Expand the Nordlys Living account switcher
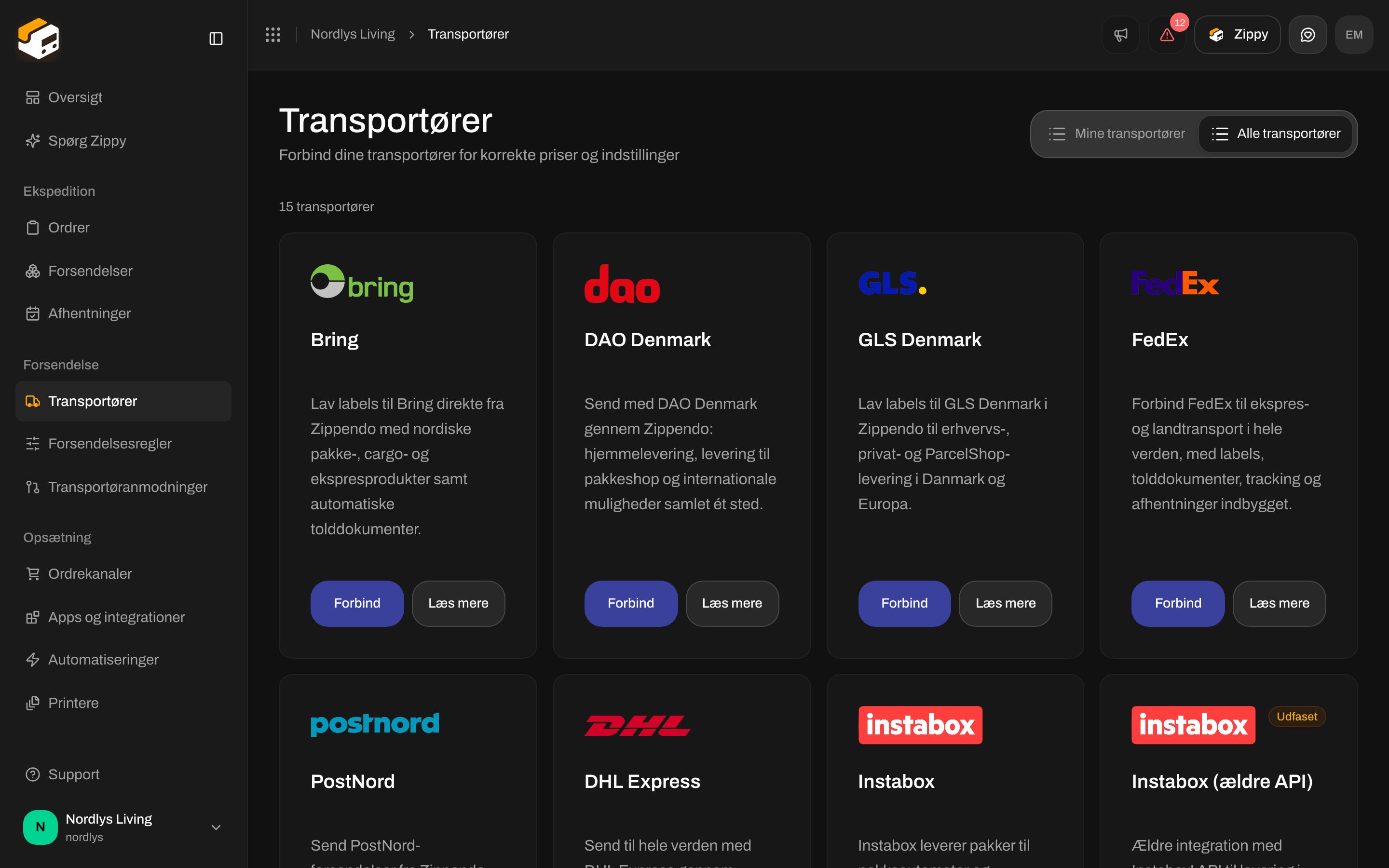 (123, 827)
